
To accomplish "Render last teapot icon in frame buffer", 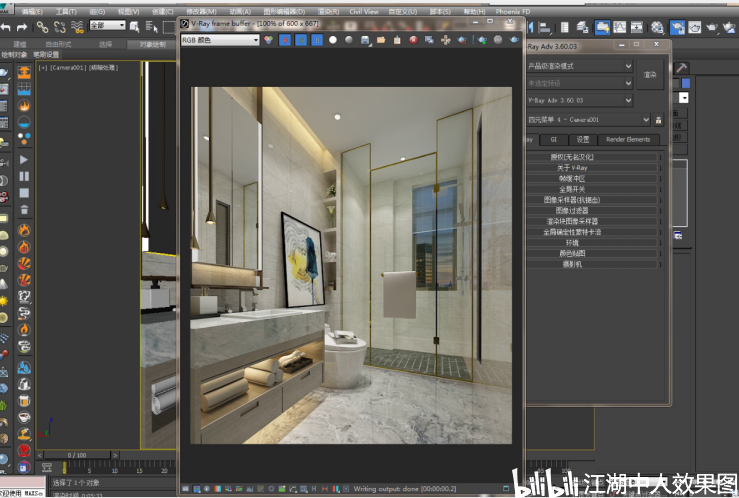I will point(514,40).
